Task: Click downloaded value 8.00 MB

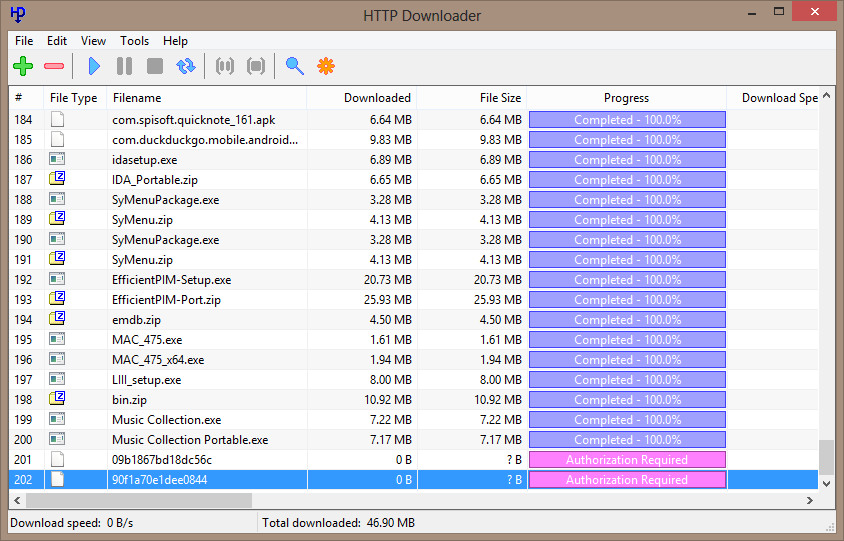Action: click(391, 380)
